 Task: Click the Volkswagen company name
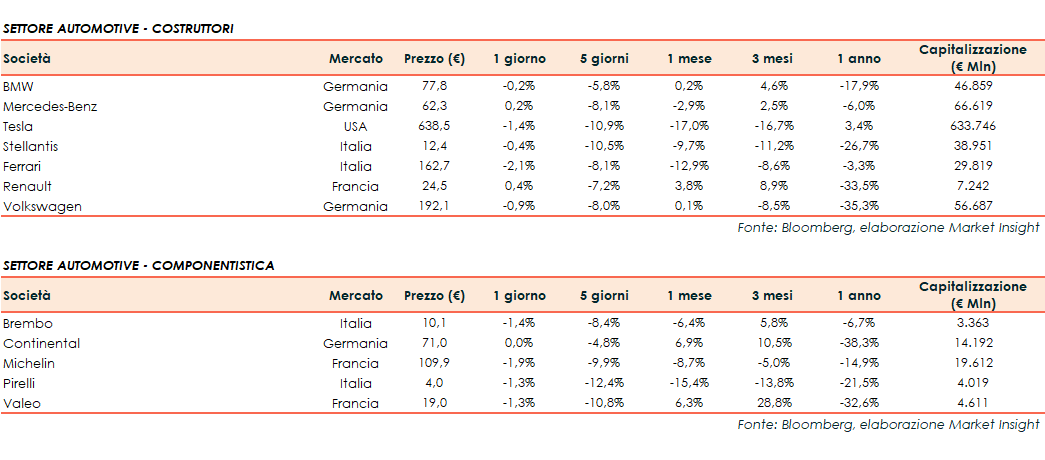pos(42,206)
